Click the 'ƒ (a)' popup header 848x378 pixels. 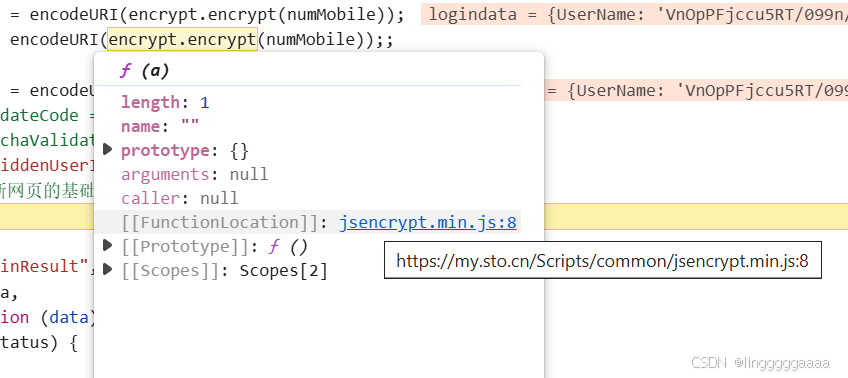coord(144,71)
